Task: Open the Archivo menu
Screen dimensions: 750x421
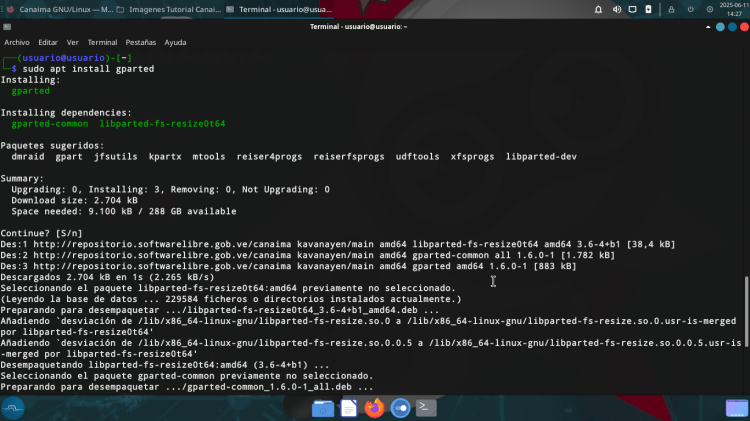Action: pyautogui.click(x=17, y=43)
